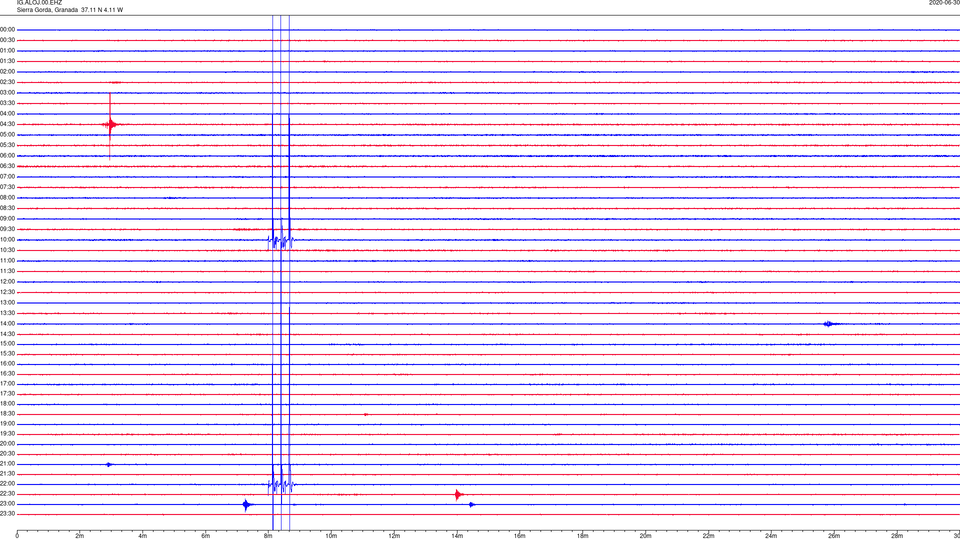Click the tiny red blip on the 18:30 trace
960x540 pixels.
pyautogui.click(x=366, y=414)
